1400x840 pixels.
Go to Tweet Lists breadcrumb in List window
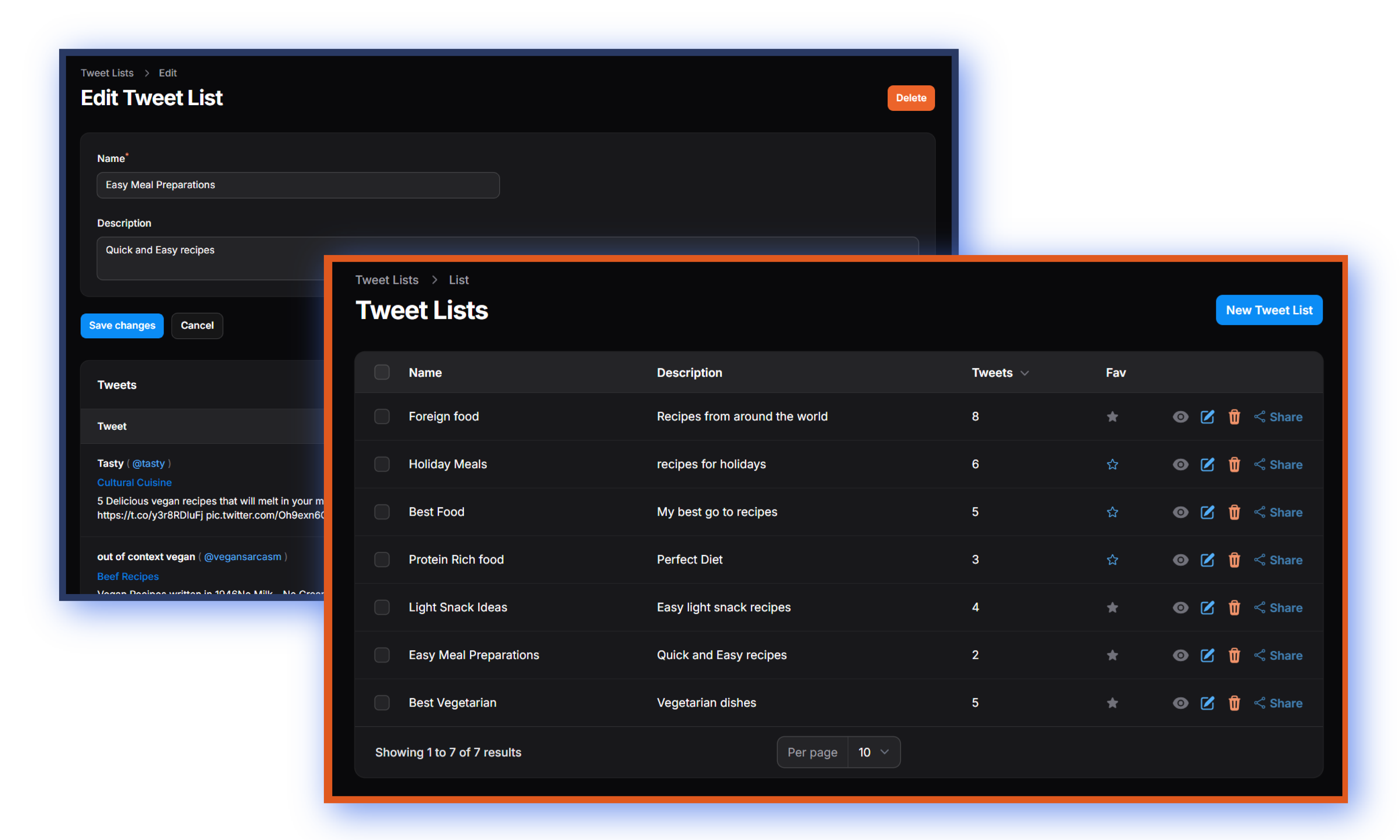tap(386, 280)
